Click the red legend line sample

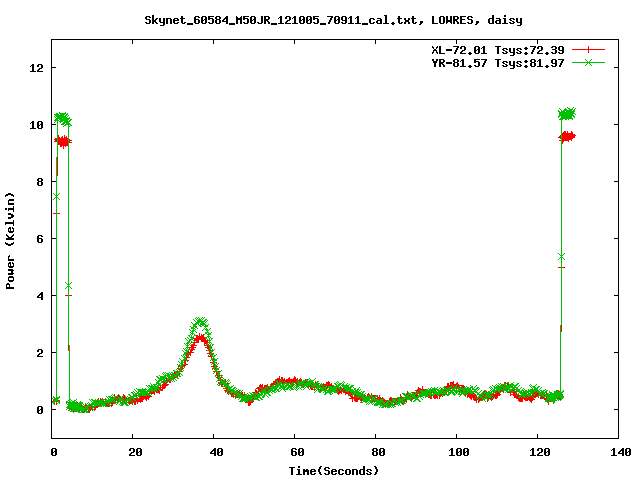tap(588, 50)
